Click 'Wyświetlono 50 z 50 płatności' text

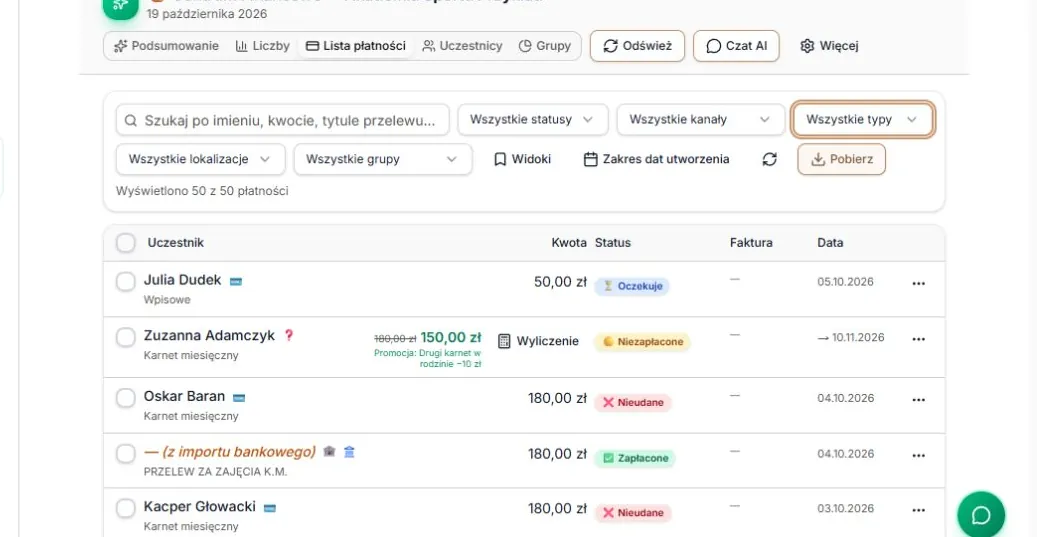[x=202, y=191]
